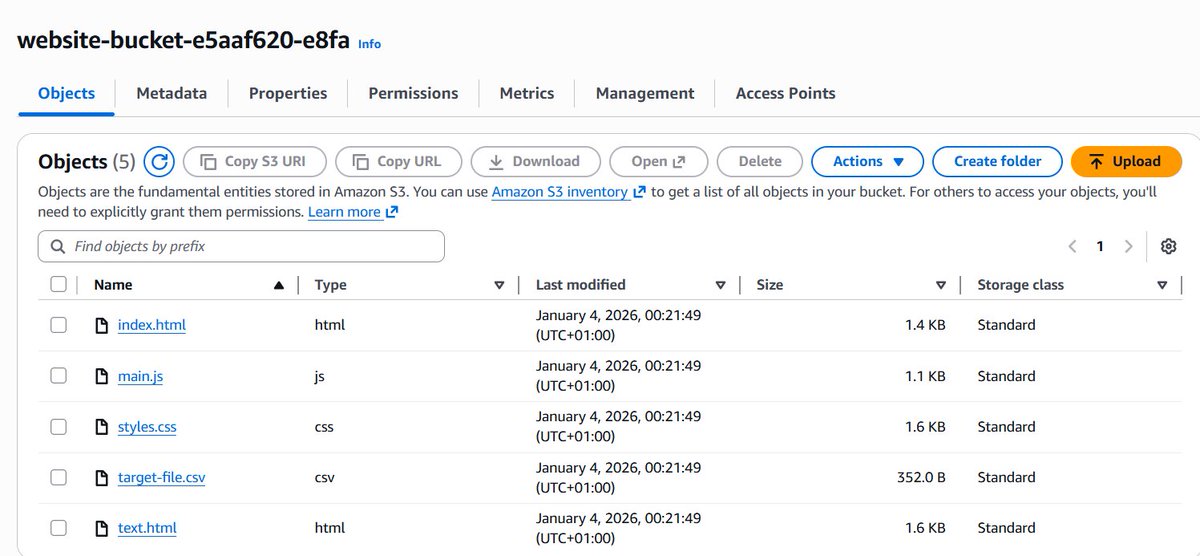The width and height of the screenshot is (1200, 556).
Task: Click the file icon next to main.js
Action: pyautogui.click(x=100, y=376)
